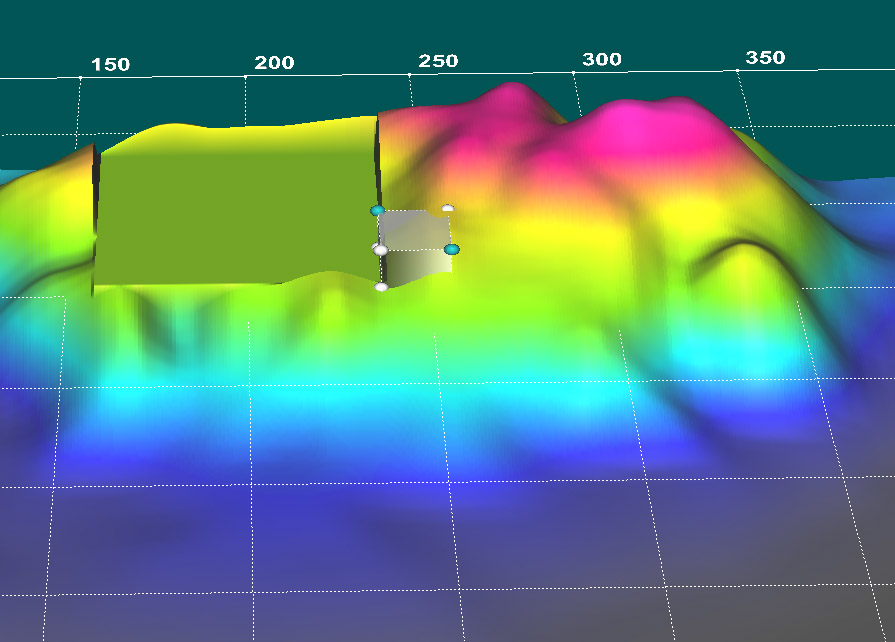Click the gray upper face of the box widget
The height and width of the screenshot is (642, 895).
click(x=415, y=230)
